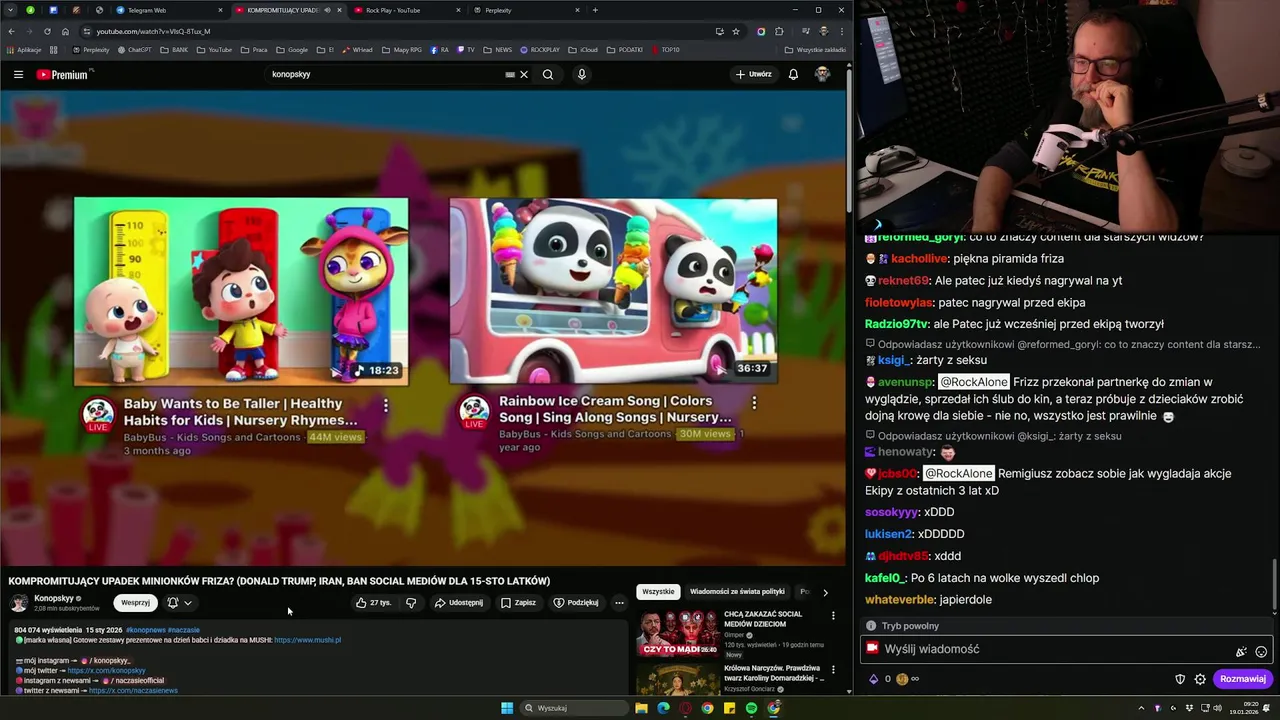The width and height of the screenshot is (1280, 720).
Task: Open the Windows Start menu
Action: tap(507, 708)
